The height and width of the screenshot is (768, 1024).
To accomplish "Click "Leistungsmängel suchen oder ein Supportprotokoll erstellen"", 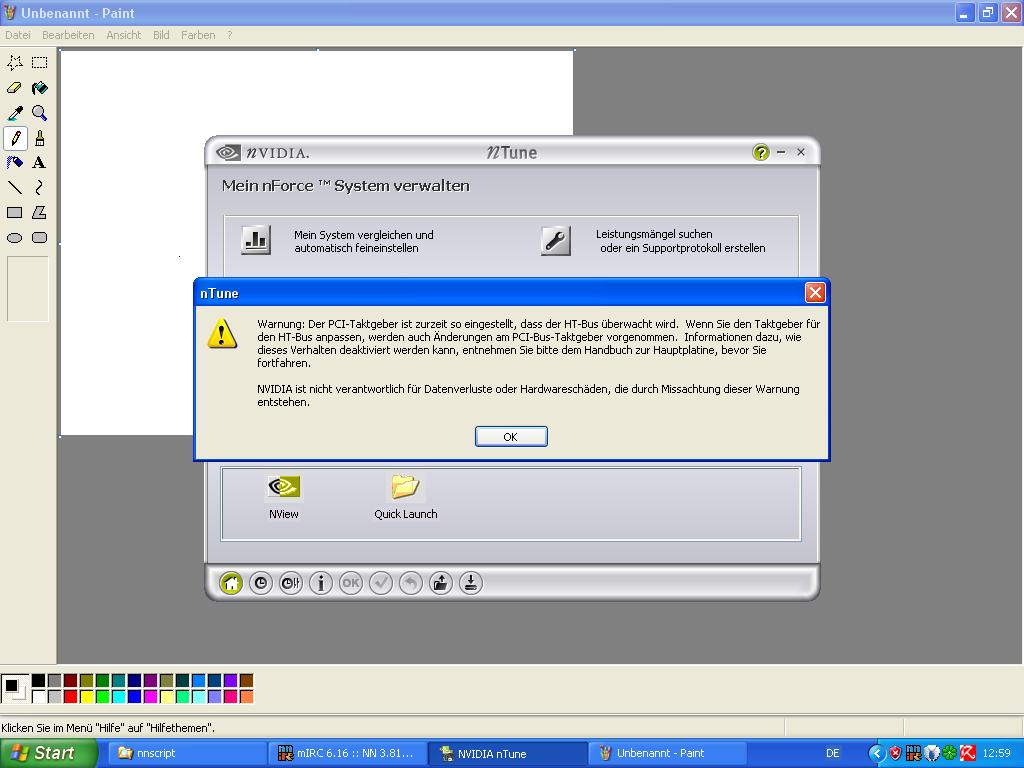I will pos(680,241).
